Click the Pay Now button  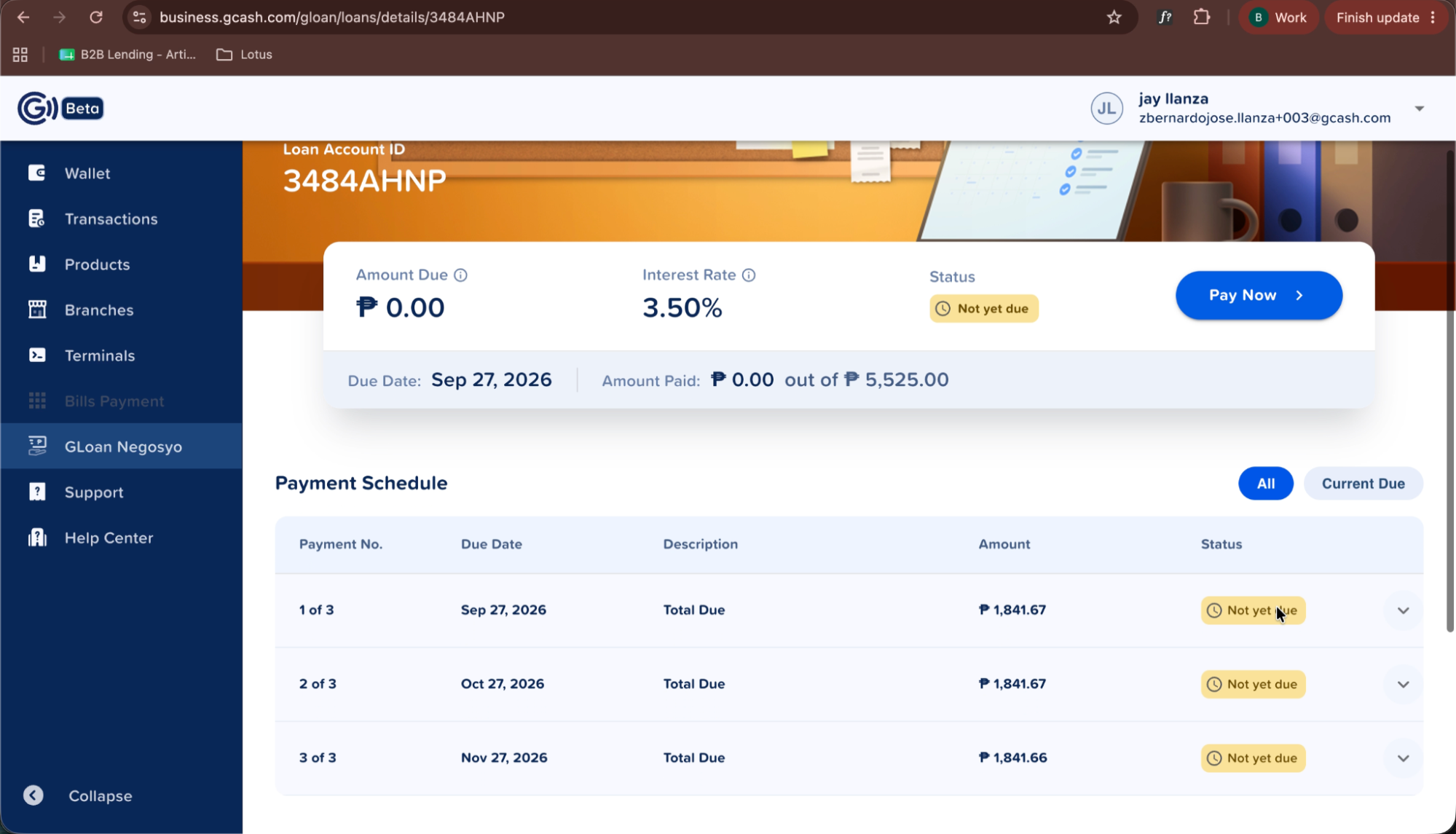pos(1259,295)
